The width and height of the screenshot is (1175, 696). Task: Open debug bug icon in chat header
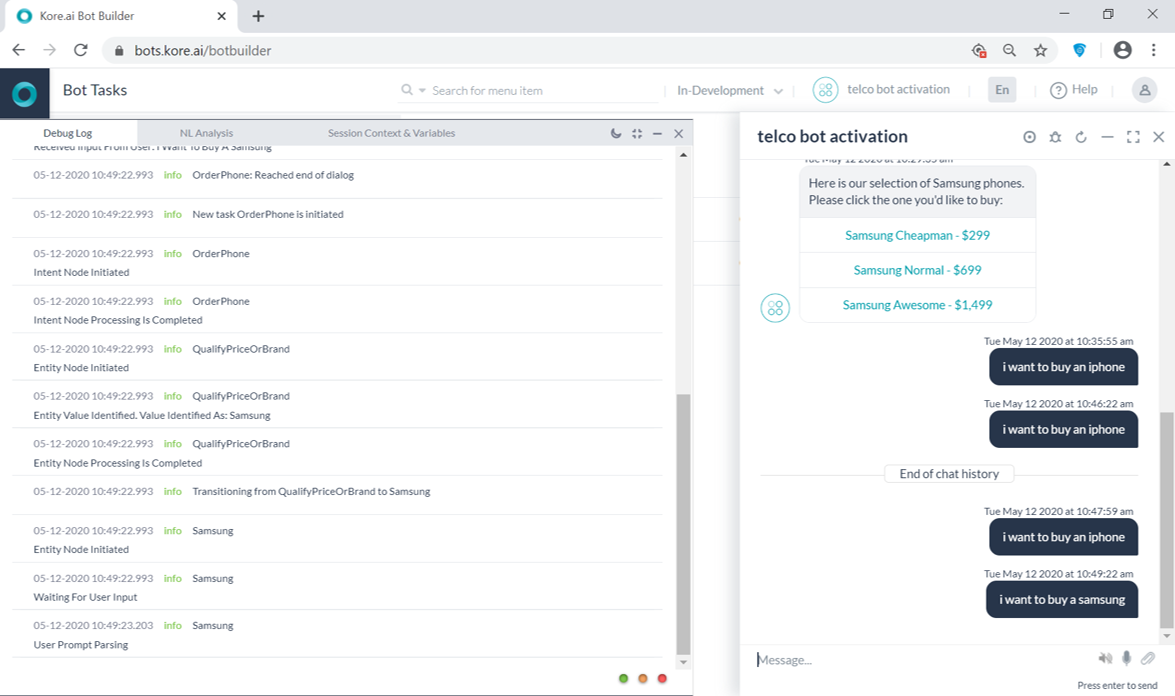(x=1055, y=137)
